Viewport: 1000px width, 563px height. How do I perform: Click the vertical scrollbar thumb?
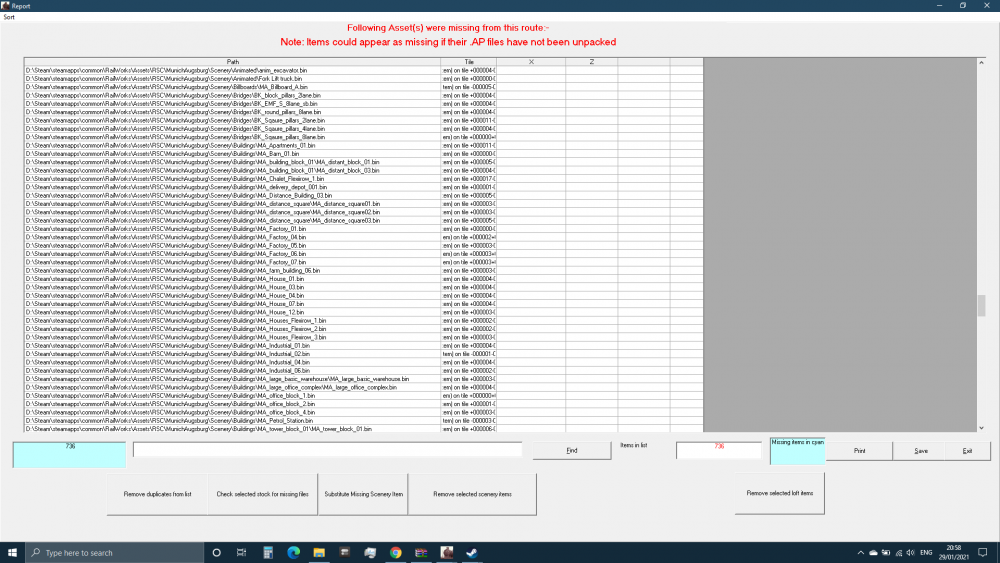pyautogui.click(x=982, y=305)
